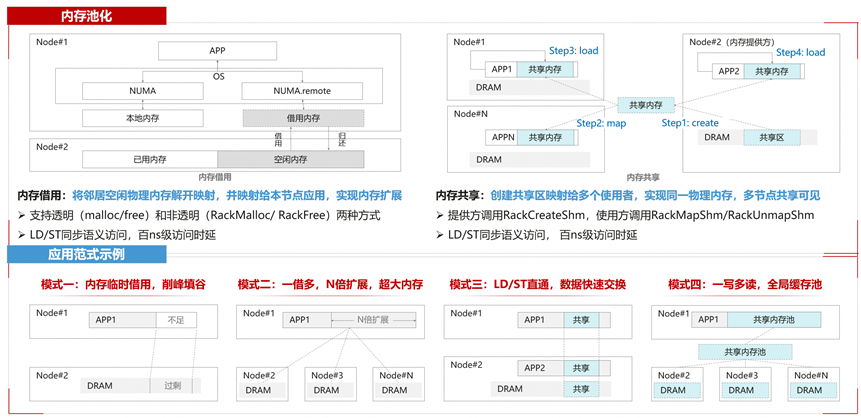Click the dashed 借用内存 box

pyautogui.click(x=303, y=118)
